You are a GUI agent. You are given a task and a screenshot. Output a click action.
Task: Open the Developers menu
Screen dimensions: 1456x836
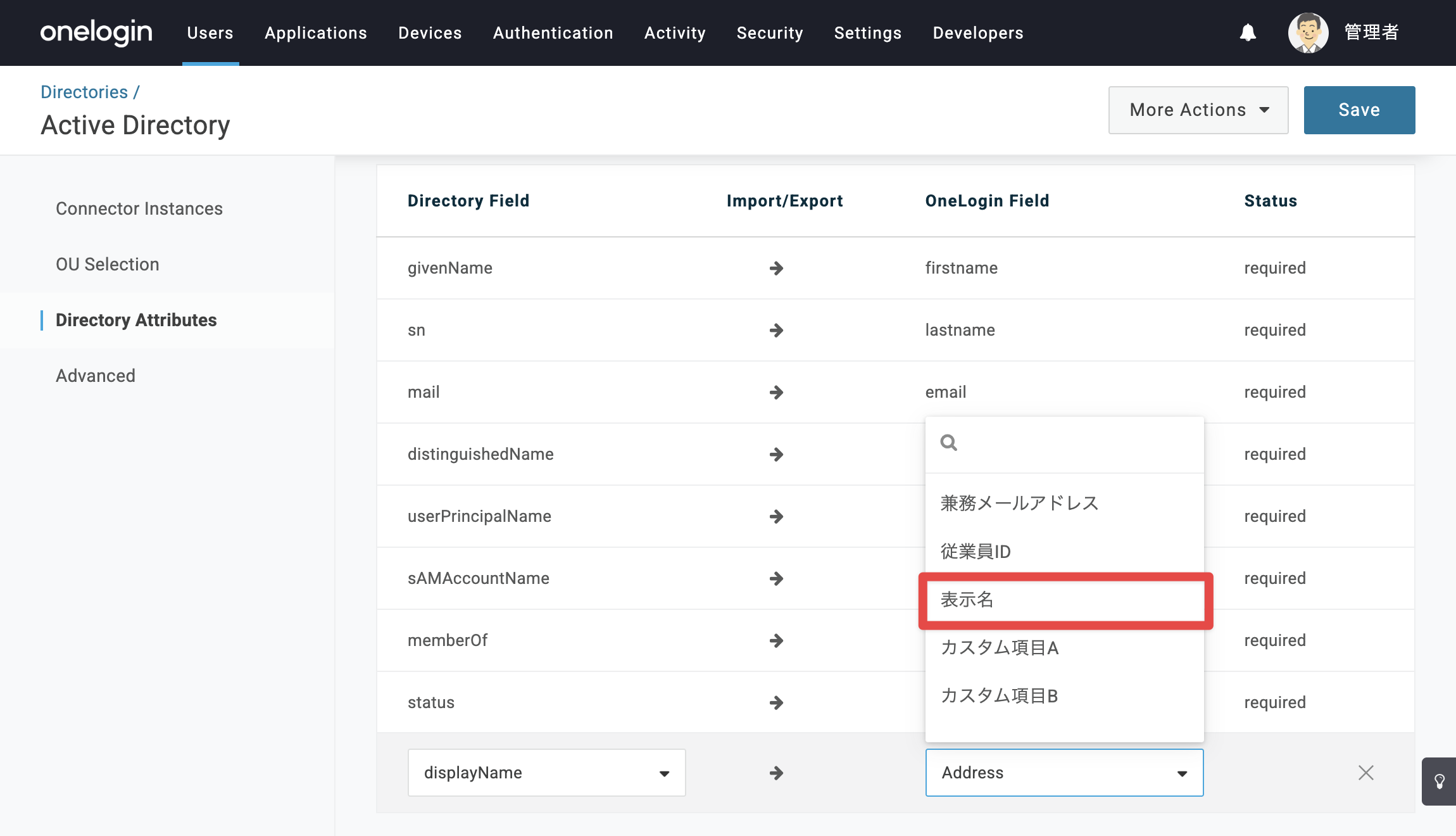tap(978, 33)
